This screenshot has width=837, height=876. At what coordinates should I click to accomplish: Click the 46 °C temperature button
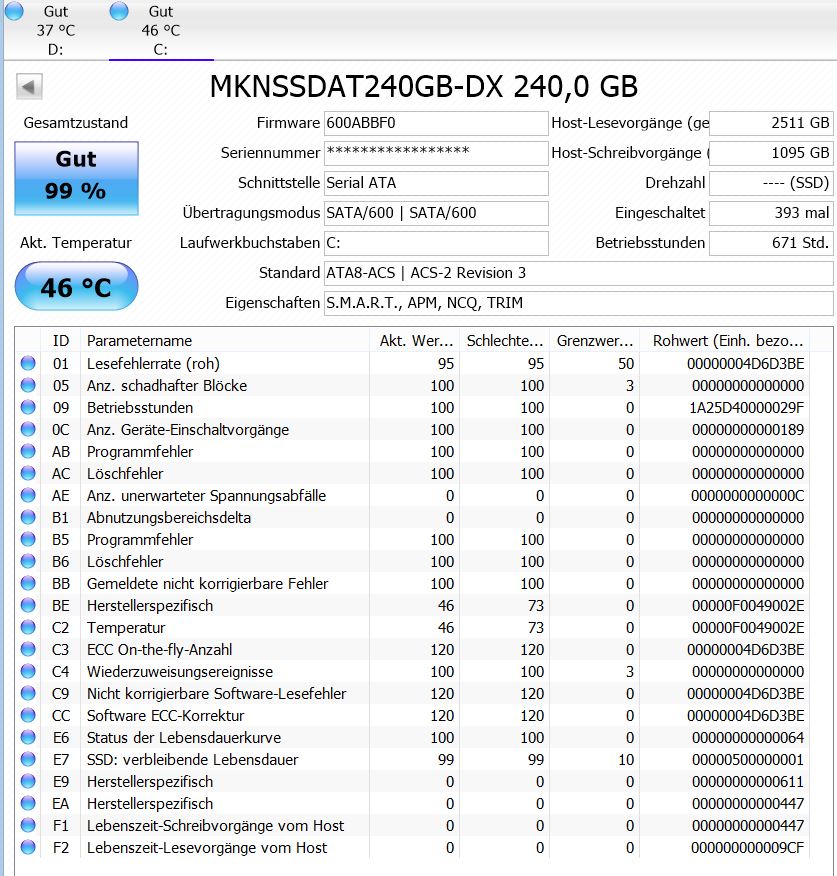[76, 286]
